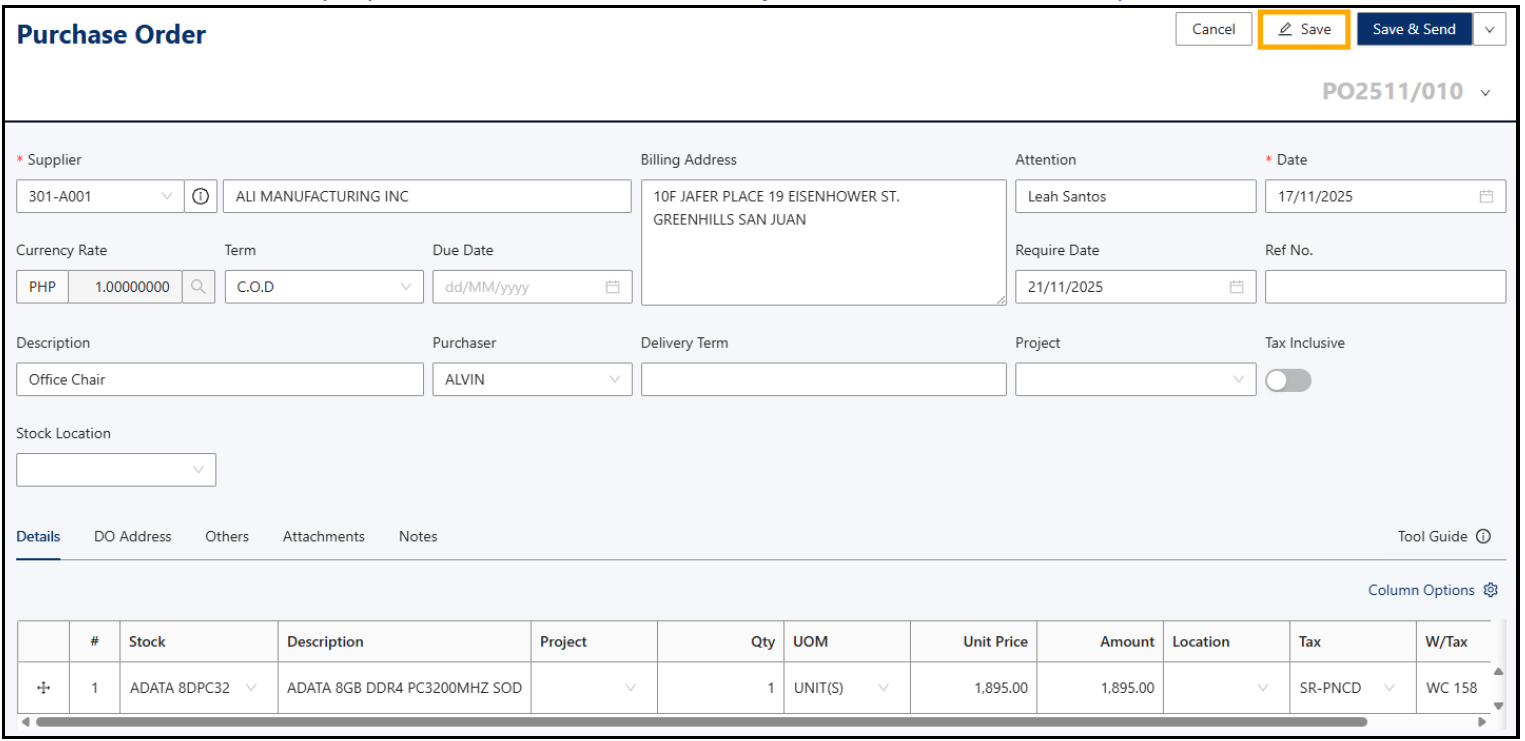1525x741 pixels.
Task: Click the Billing Address text area
Action: 824,242
